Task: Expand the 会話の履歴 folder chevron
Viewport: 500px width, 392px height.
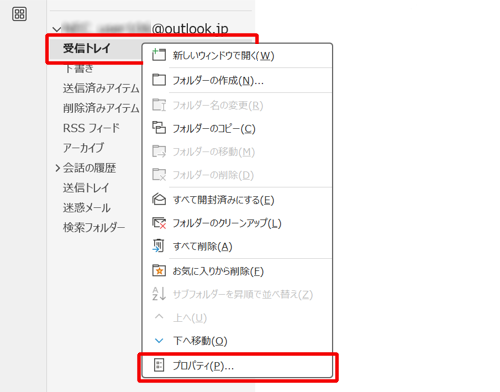Action: 58,168
